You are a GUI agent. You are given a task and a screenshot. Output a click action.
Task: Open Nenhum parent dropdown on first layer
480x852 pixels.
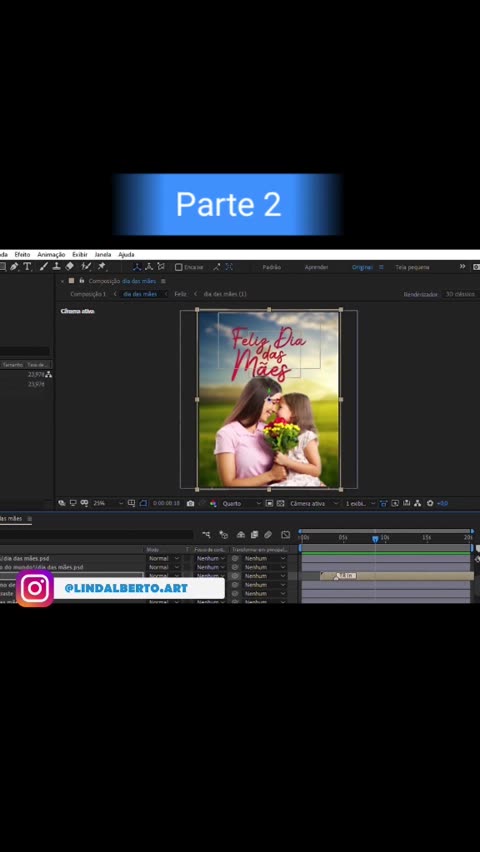point(264,559)
